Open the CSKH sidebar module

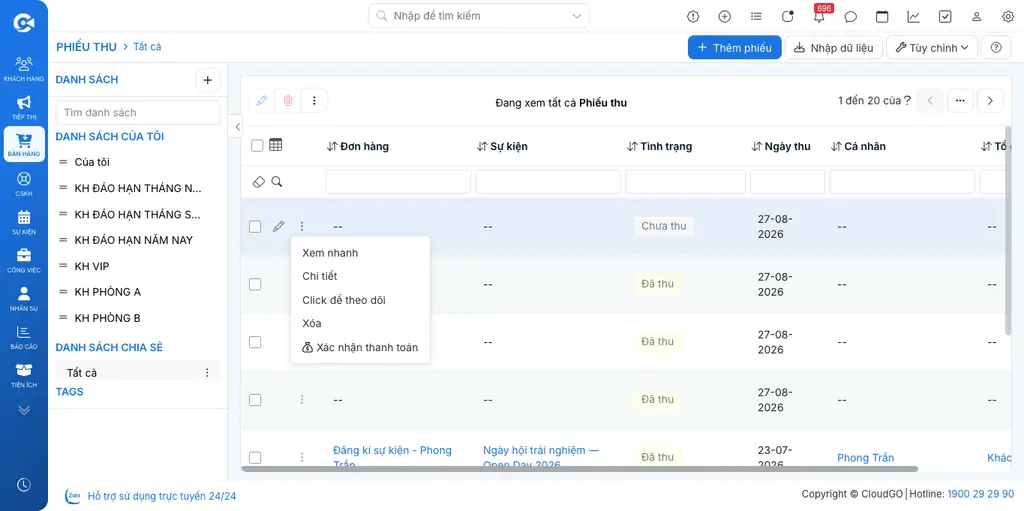pyautogui.click(x=24, y=184)
